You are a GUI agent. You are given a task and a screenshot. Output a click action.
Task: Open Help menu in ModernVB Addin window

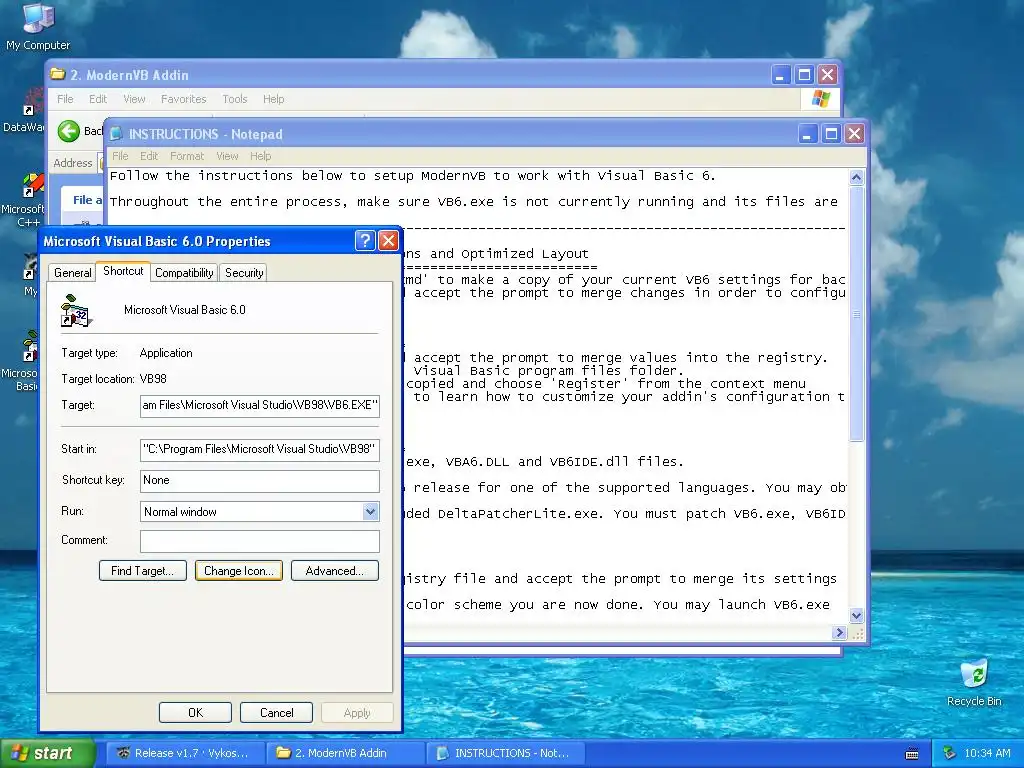click(274, 99)
